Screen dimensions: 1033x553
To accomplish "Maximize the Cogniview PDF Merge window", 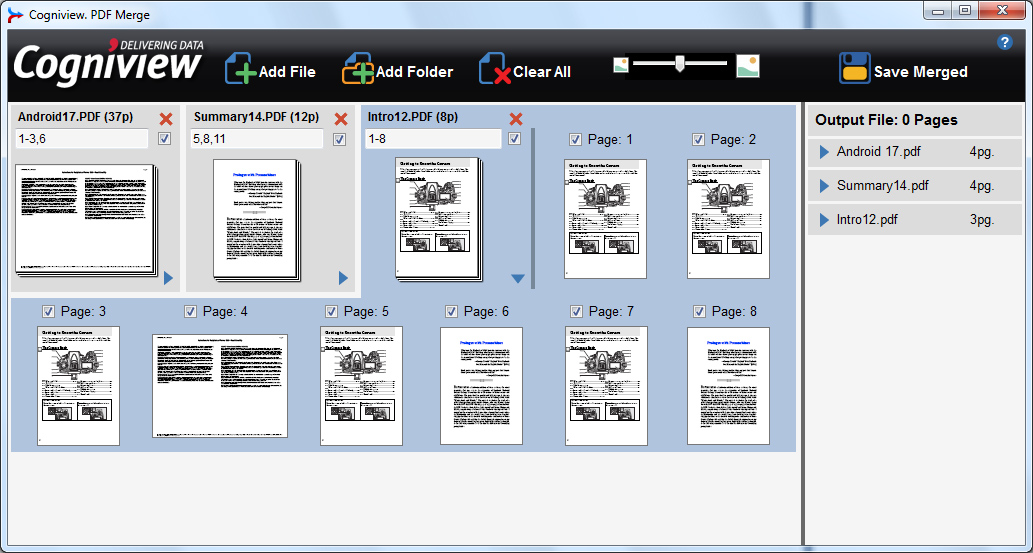I will tap(965, 11).
